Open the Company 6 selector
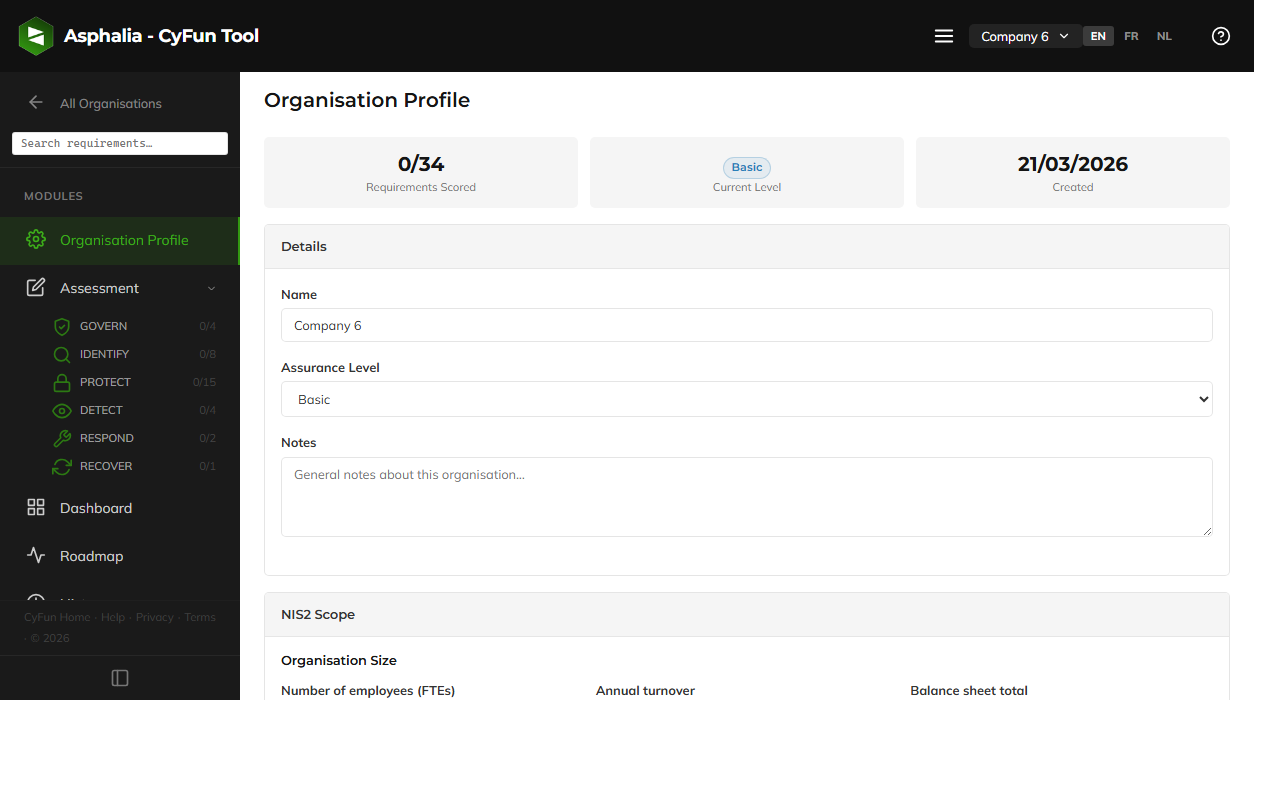Image resolution: width=1280 pixels, height=800 pixels. tap(1024, 35)
